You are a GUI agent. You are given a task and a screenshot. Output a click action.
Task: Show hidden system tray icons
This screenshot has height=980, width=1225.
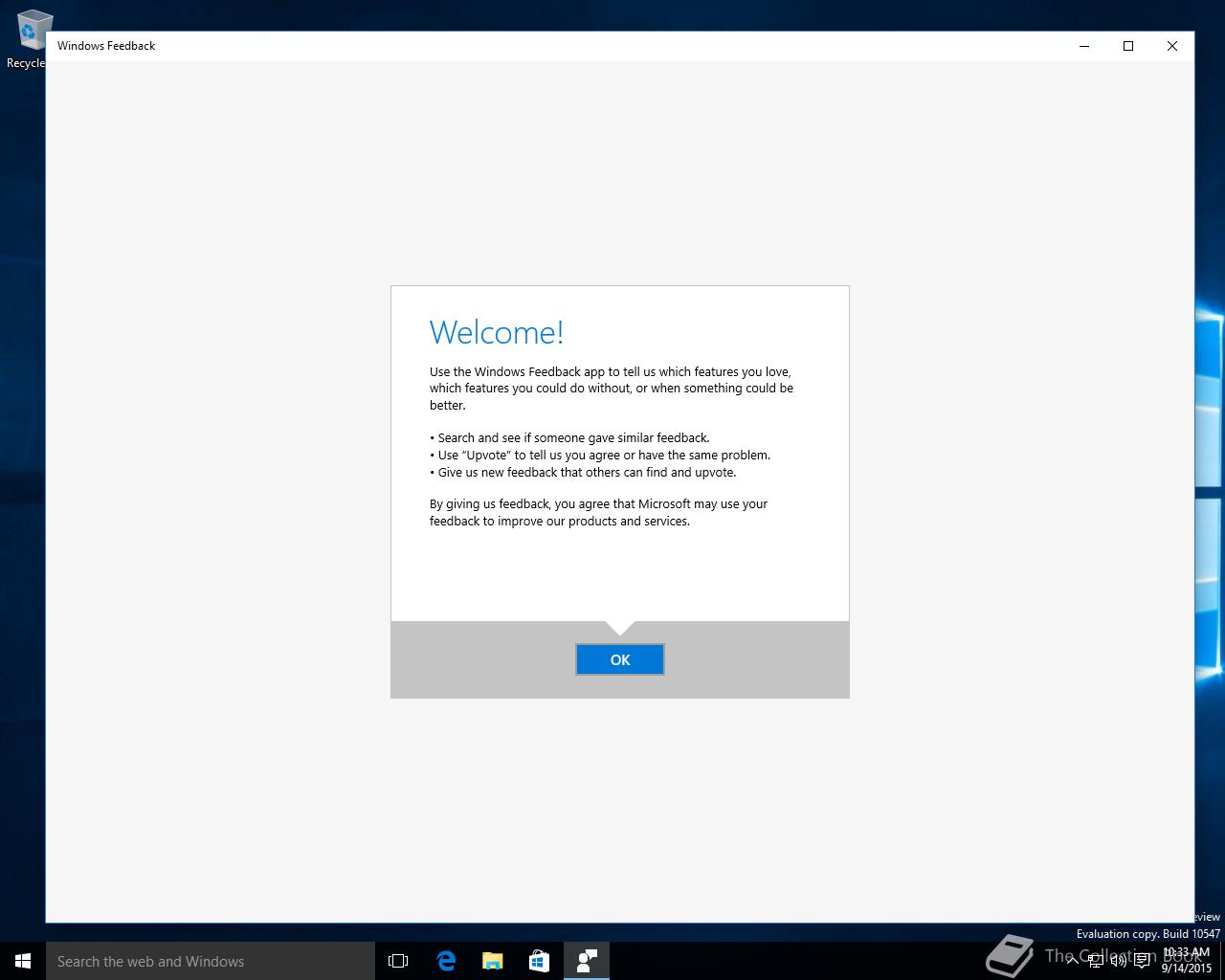pos(1072,961)
